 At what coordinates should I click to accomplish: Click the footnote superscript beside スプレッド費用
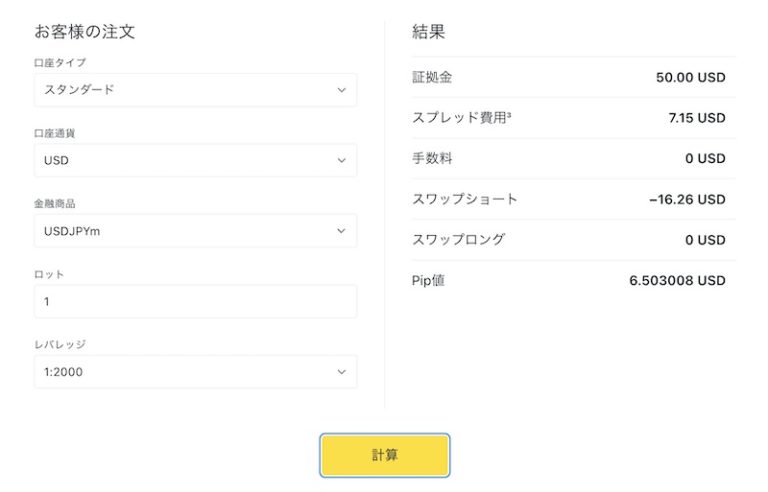pos(511,115)
